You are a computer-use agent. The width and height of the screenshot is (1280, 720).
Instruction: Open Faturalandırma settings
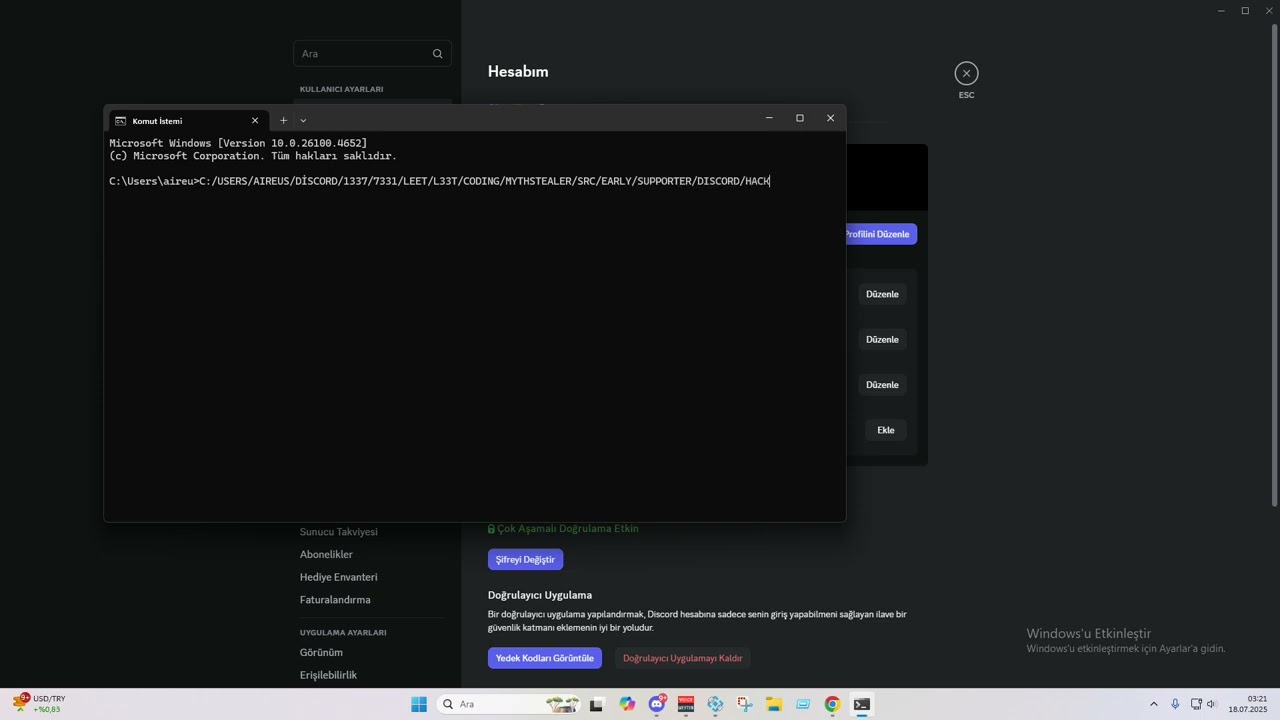pos(335,600)
